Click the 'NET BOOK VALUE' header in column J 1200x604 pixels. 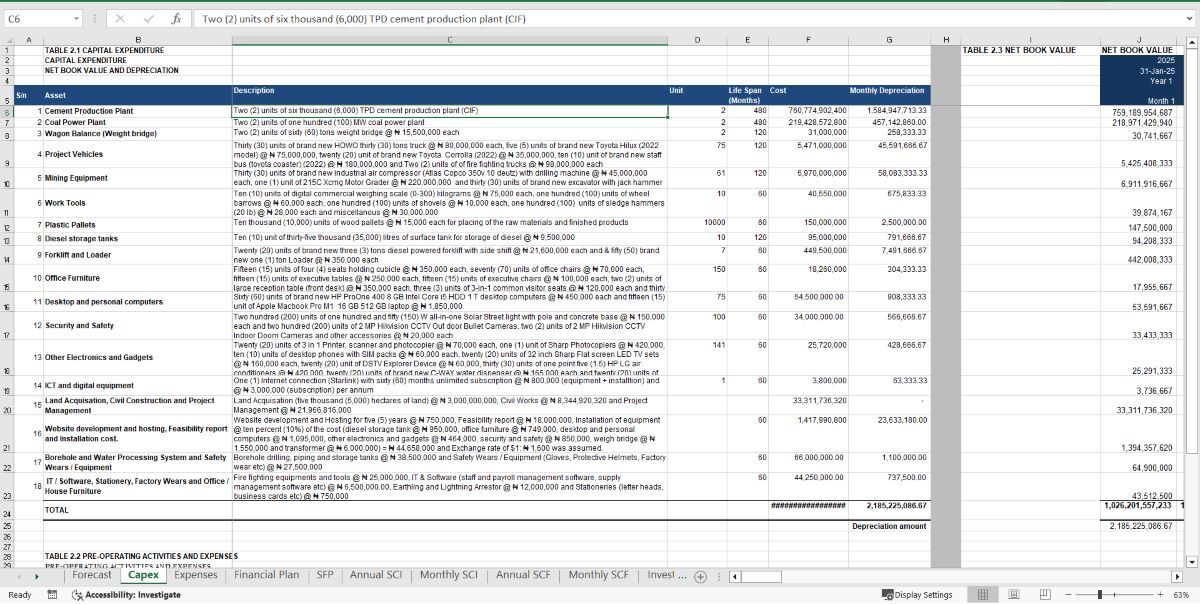(1137, 49)
